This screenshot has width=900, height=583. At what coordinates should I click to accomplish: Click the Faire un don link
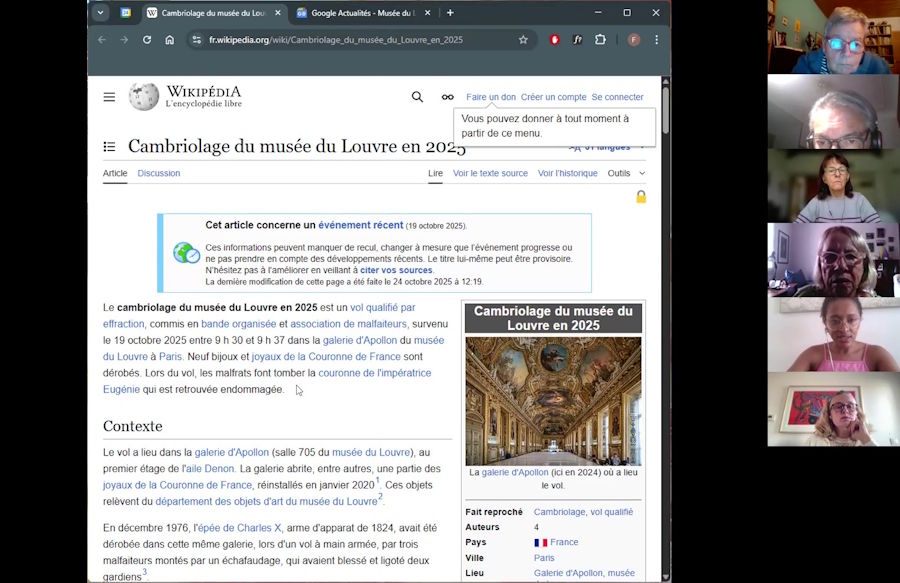490,97
